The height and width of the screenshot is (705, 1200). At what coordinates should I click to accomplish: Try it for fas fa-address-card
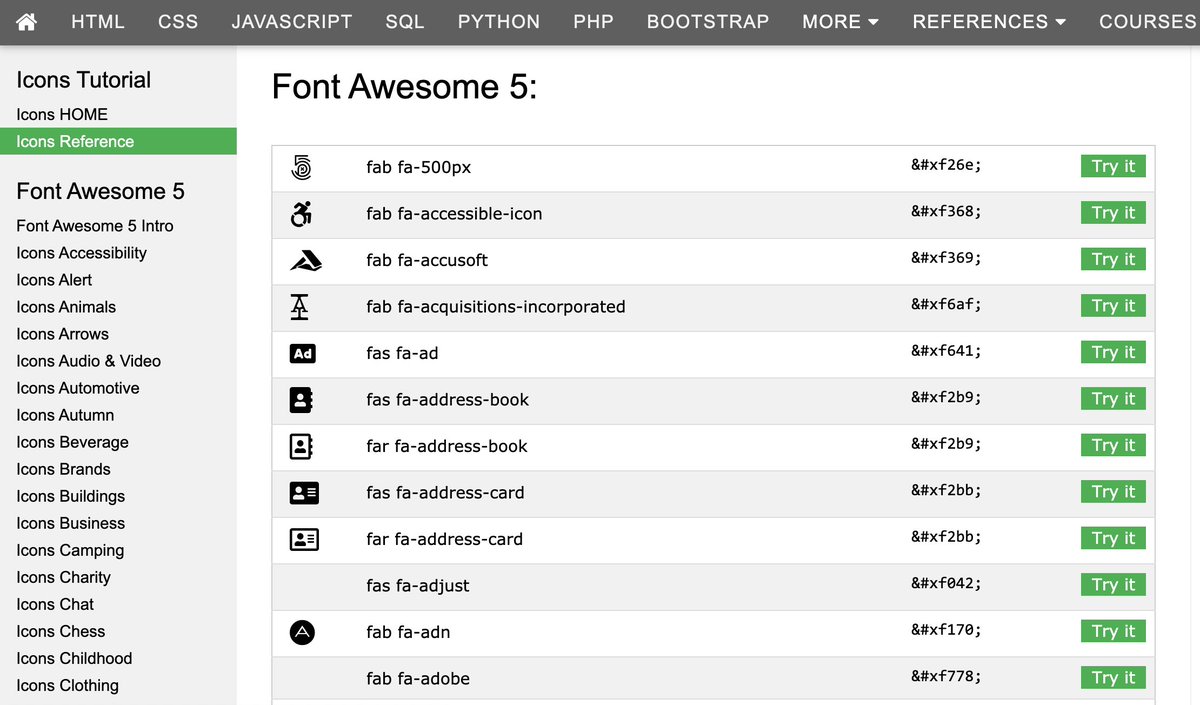click(x=1113, y=492)
